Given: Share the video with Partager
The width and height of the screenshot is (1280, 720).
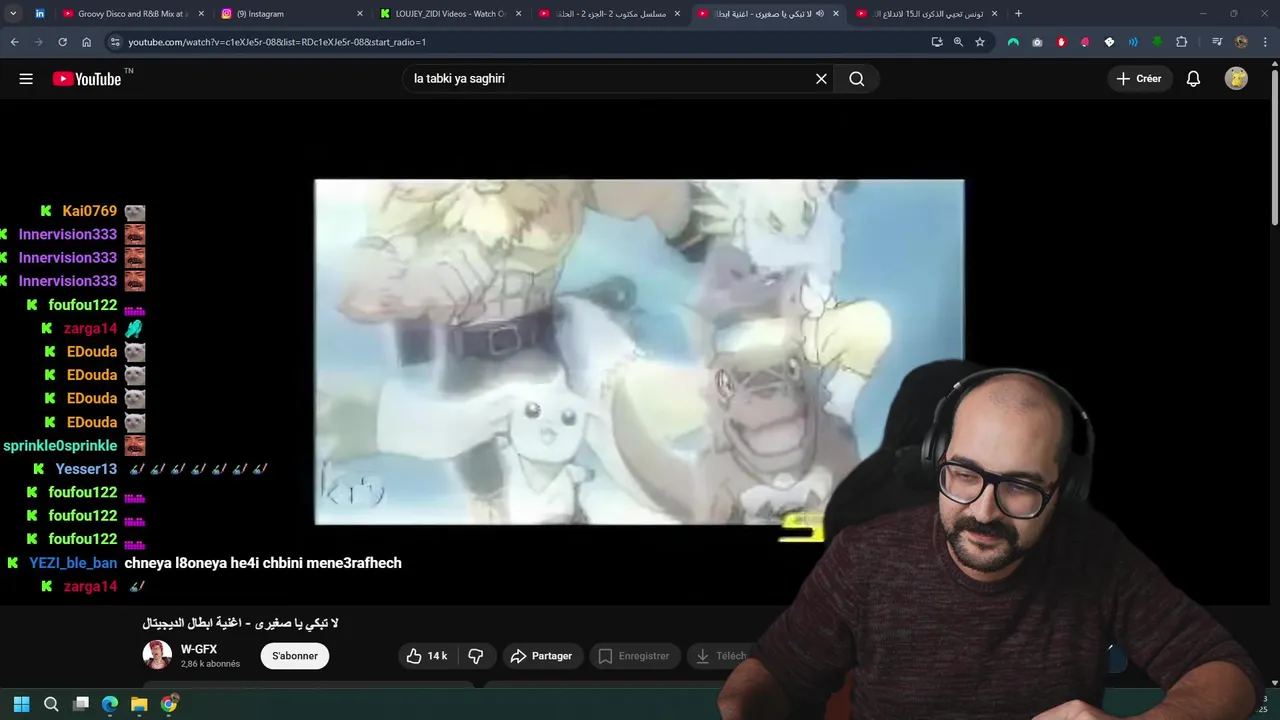Looking at the screenshot, I should click(x=541, y=656).
